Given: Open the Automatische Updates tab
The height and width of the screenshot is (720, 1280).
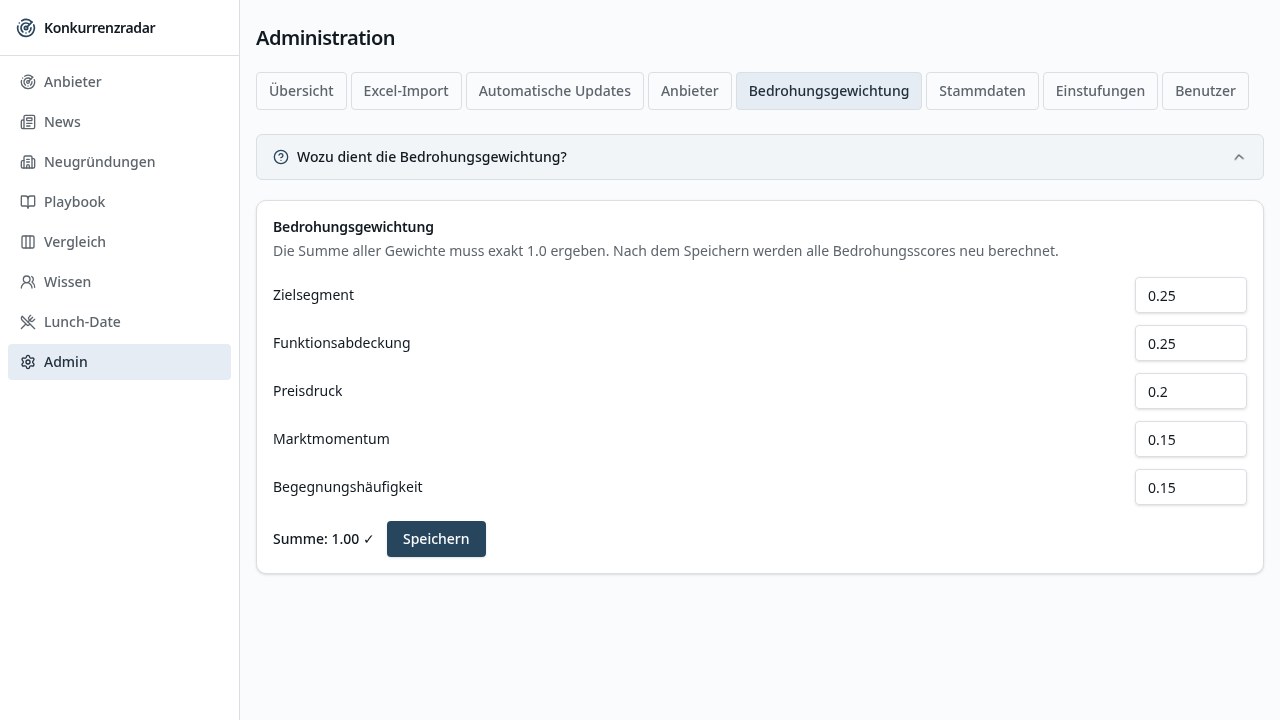Looking at the screenshot, I should point(555,91).
